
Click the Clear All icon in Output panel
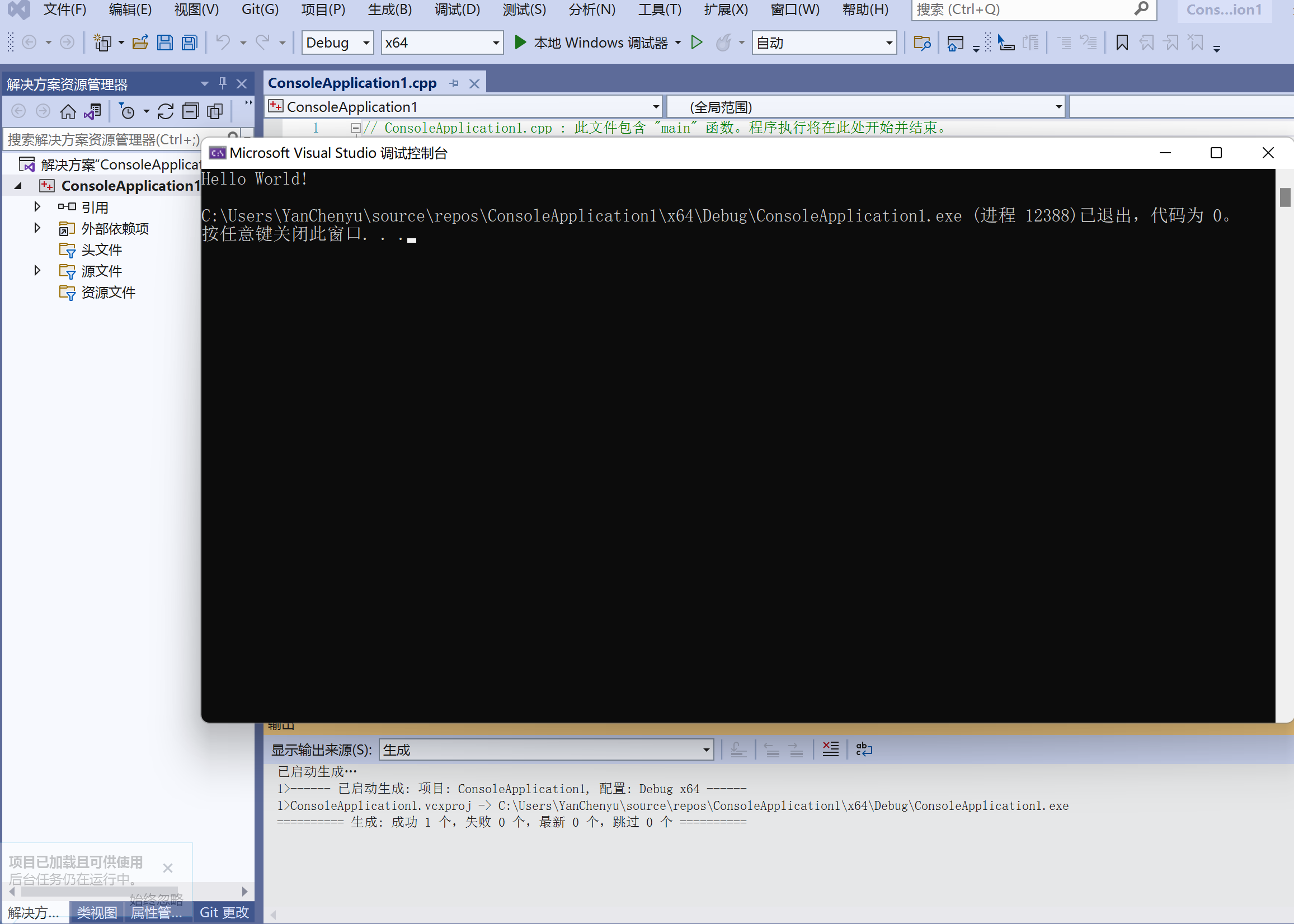click(x=830, y=749)
